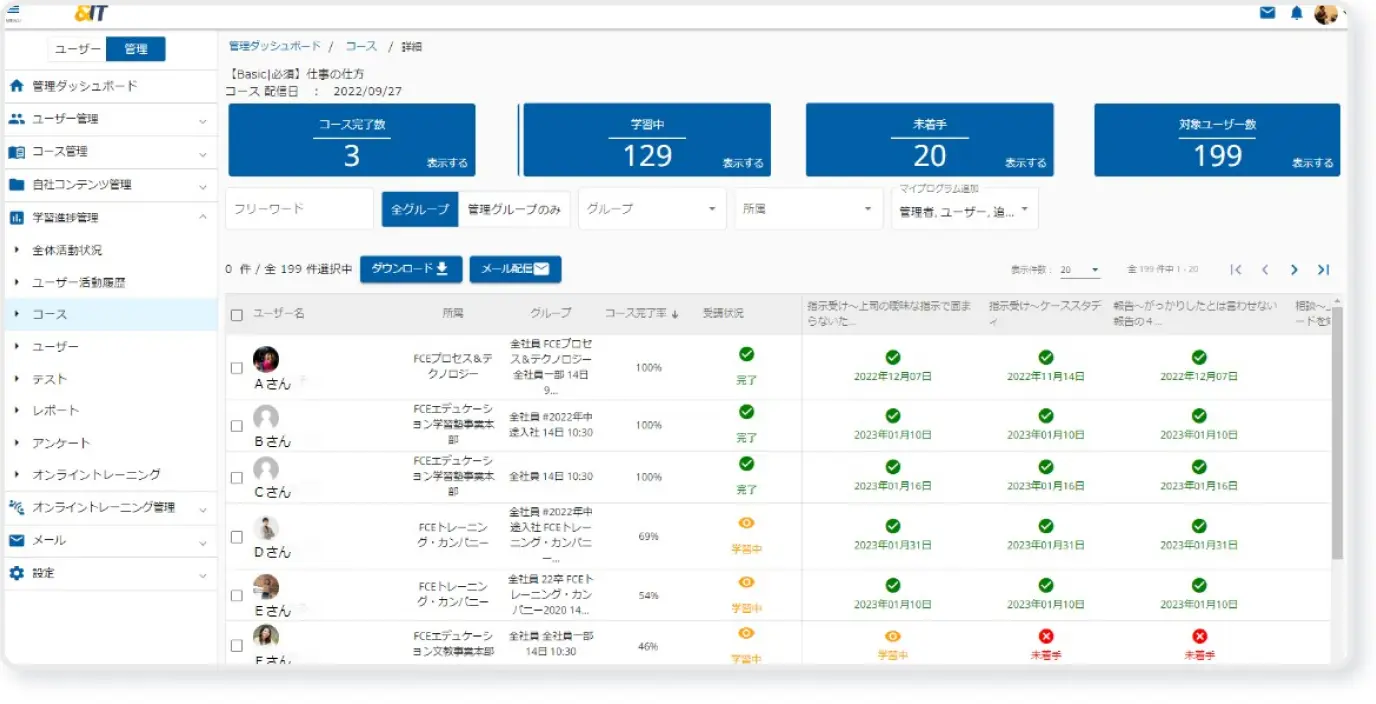Check the checkbox for Aさん
Viewport: 1376px width, 704px height.
click(237, 368)
